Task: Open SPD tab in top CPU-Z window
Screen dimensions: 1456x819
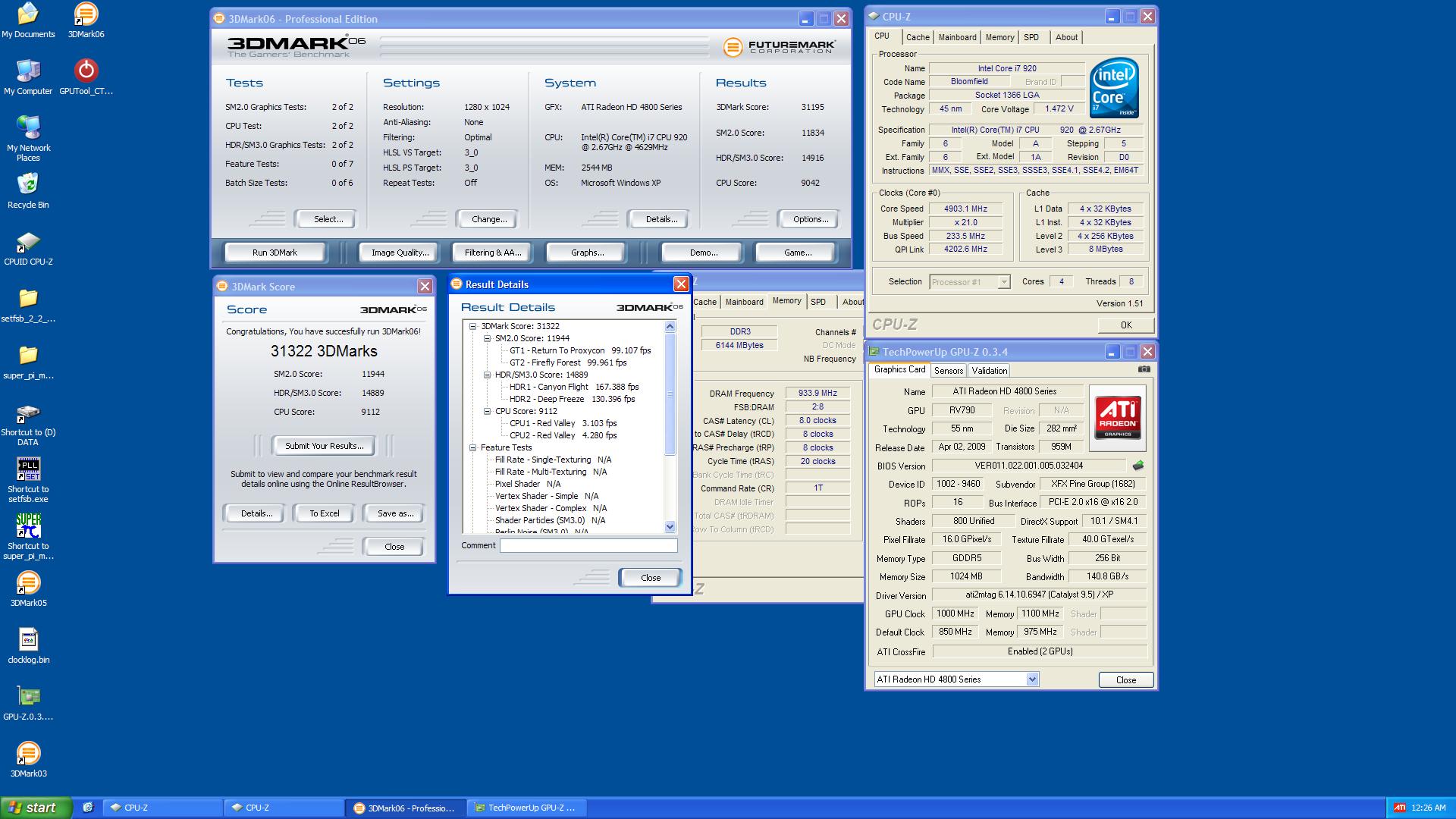Action: click(x=1031, y=37)
